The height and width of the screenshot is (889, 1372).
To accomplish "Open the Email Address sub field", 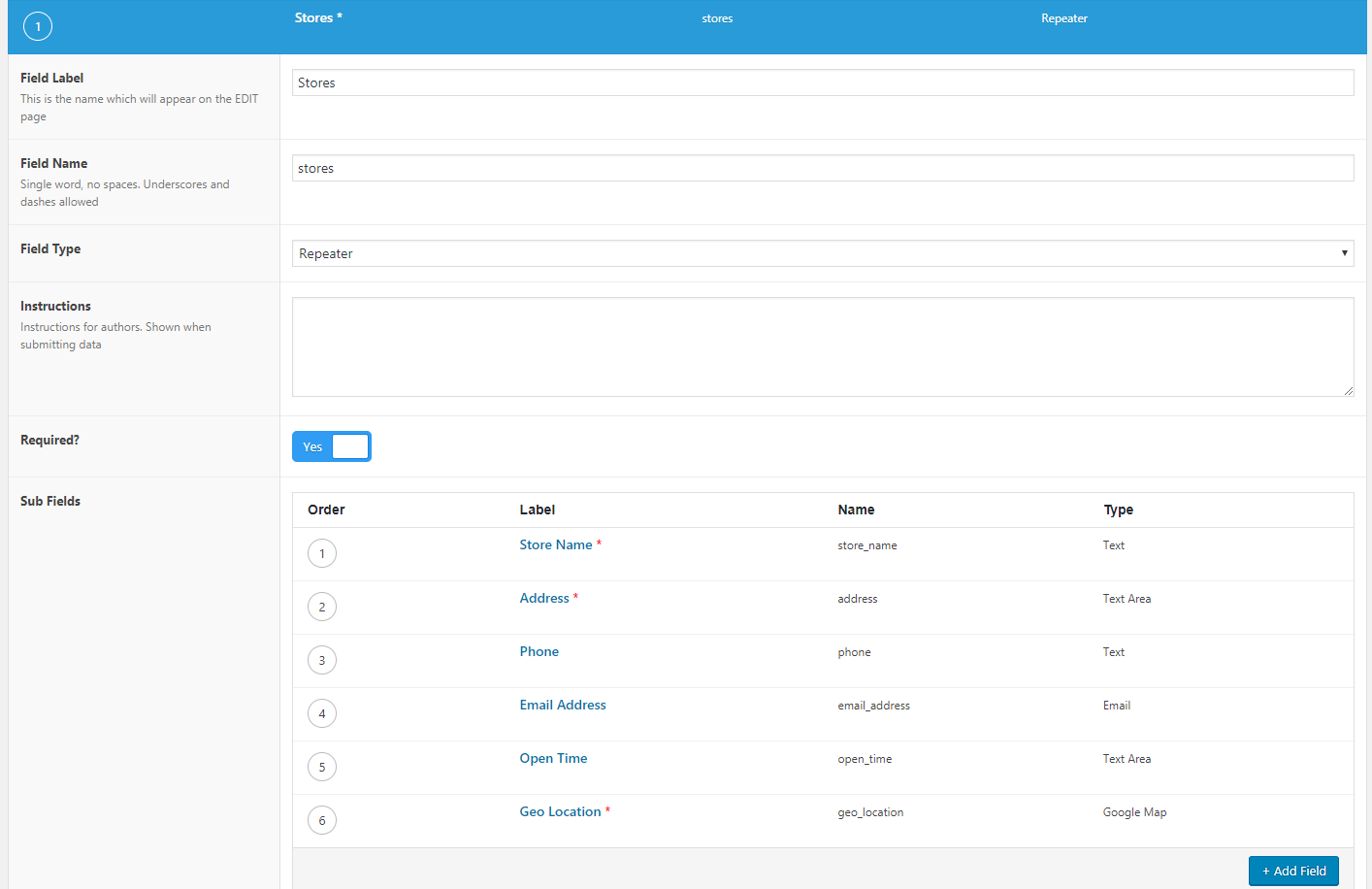I will 563,705.
